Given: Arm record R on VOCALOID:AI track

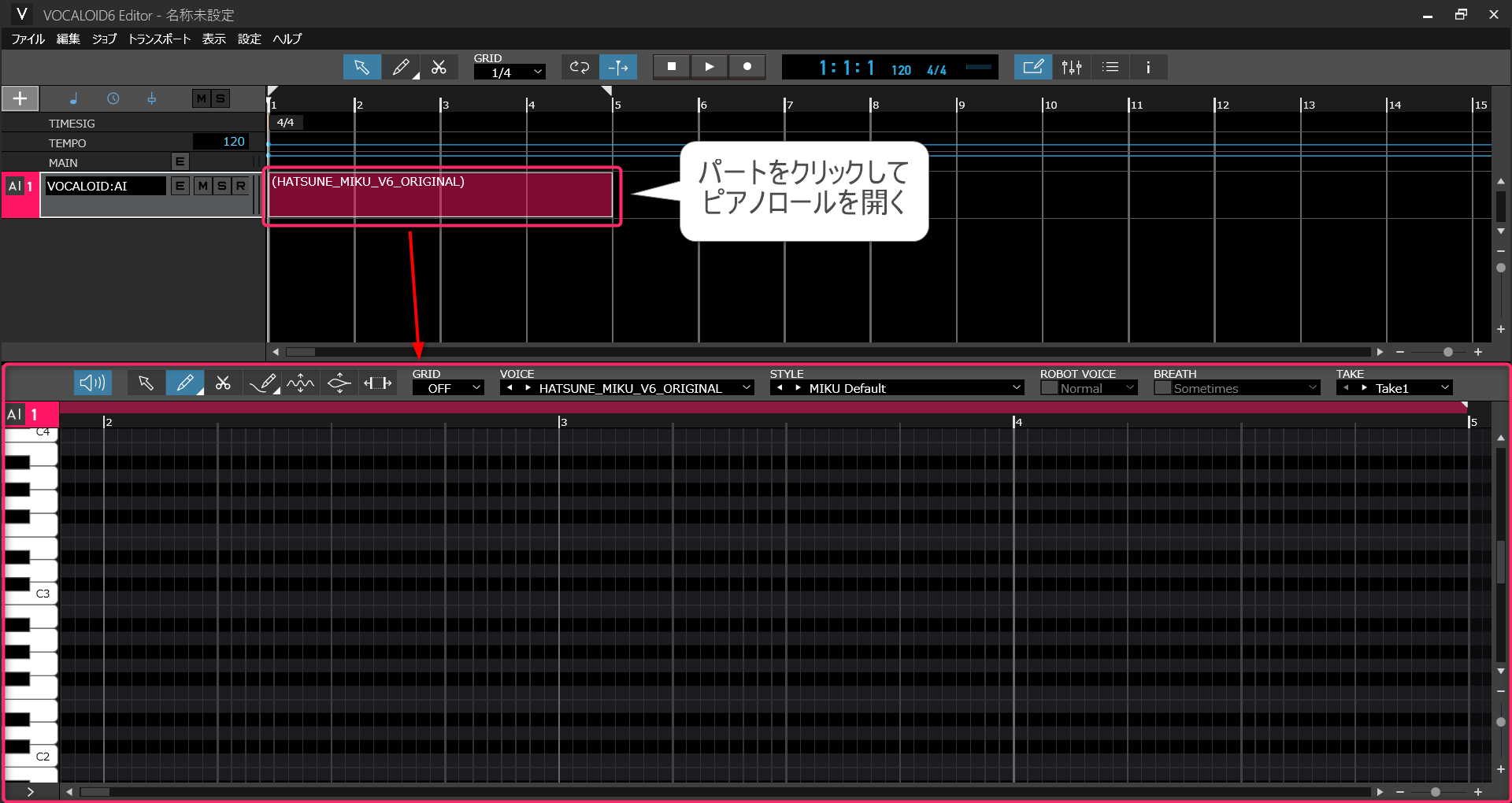Looking at the screenshot, I should (241, 186).
